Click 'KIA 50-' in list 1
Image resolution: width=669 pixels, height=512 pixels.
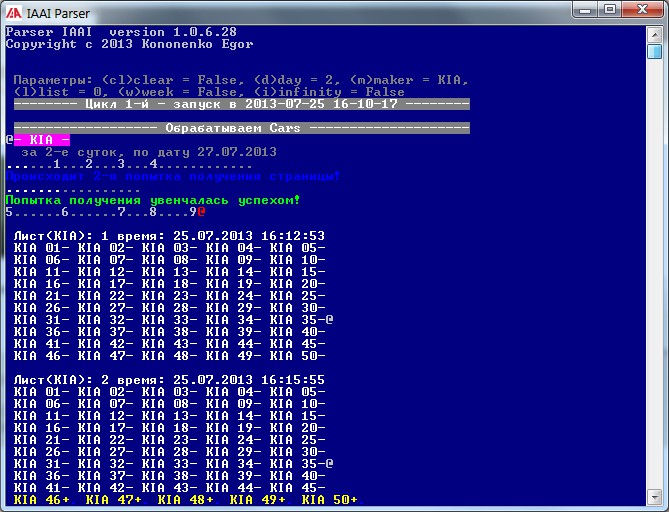(297, 356)
